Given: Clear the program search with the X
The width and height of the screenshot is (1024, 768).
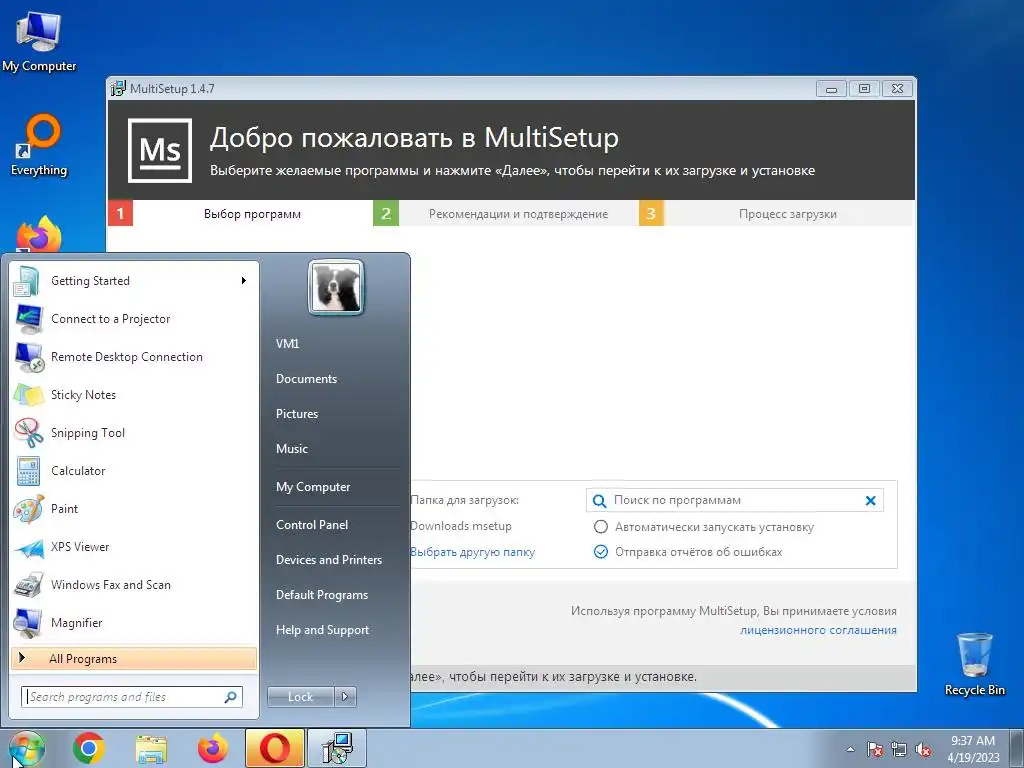Looking at the screenshot, I should [870, 501].
